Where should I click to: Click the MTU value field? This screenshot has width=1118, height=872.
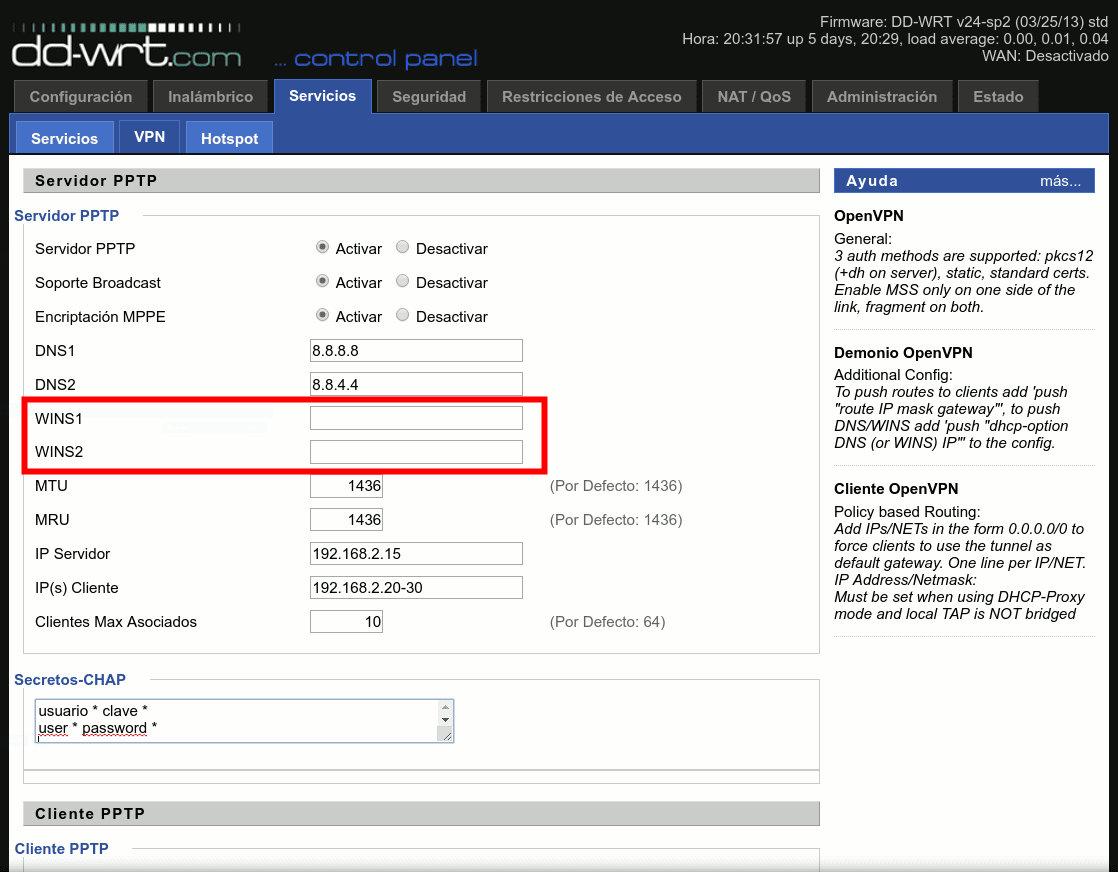pyautogui.click(x=347, y=486)
